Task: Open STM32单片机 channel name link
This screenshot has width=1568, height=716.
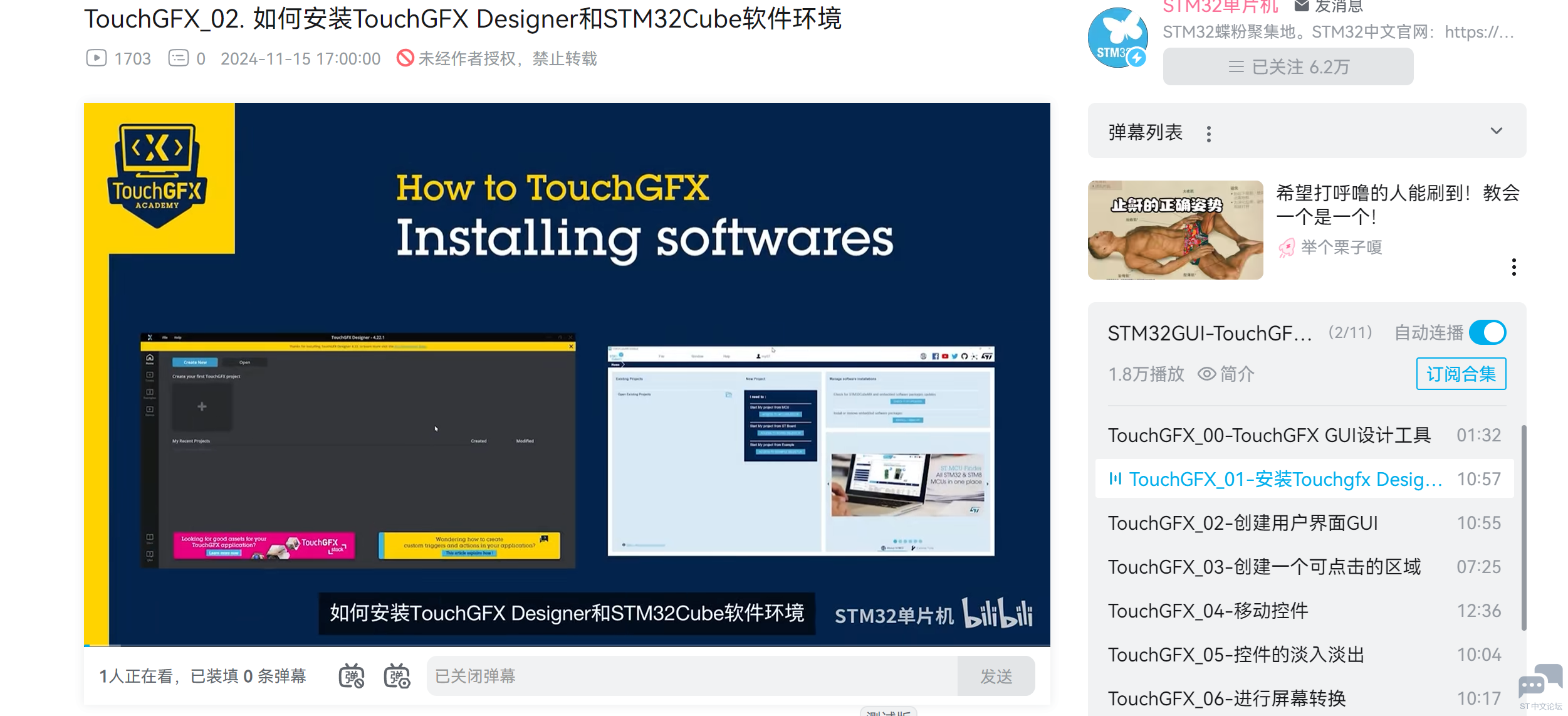Action: 1220,6
